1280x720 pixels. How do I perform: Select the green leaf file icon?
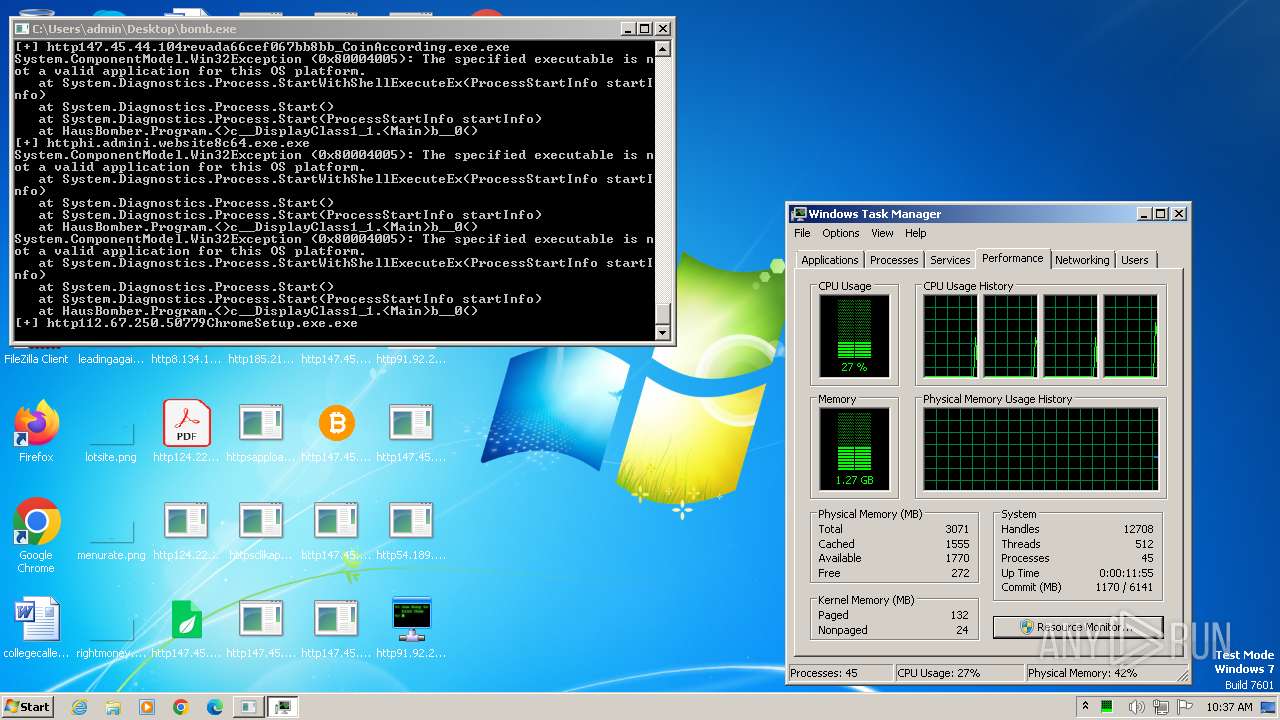[186, 620]
